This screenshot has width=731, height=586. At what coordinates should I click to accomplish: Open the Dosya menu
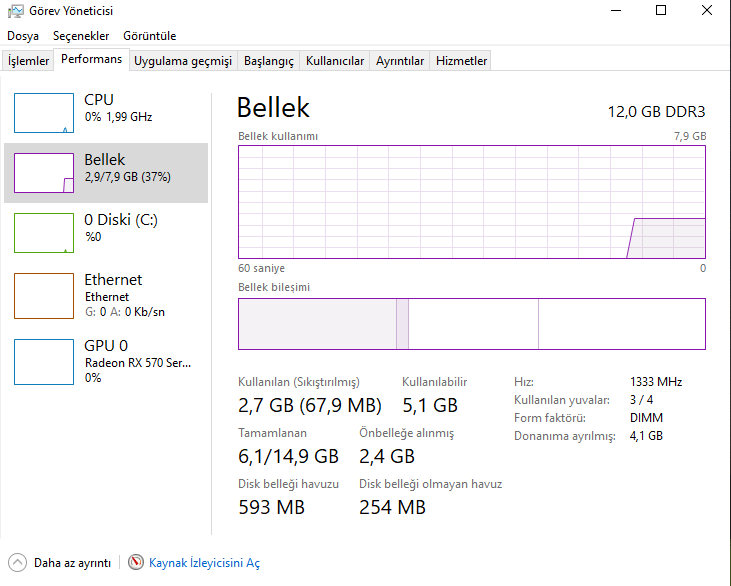pyautogui.click(x=23, y=36)
